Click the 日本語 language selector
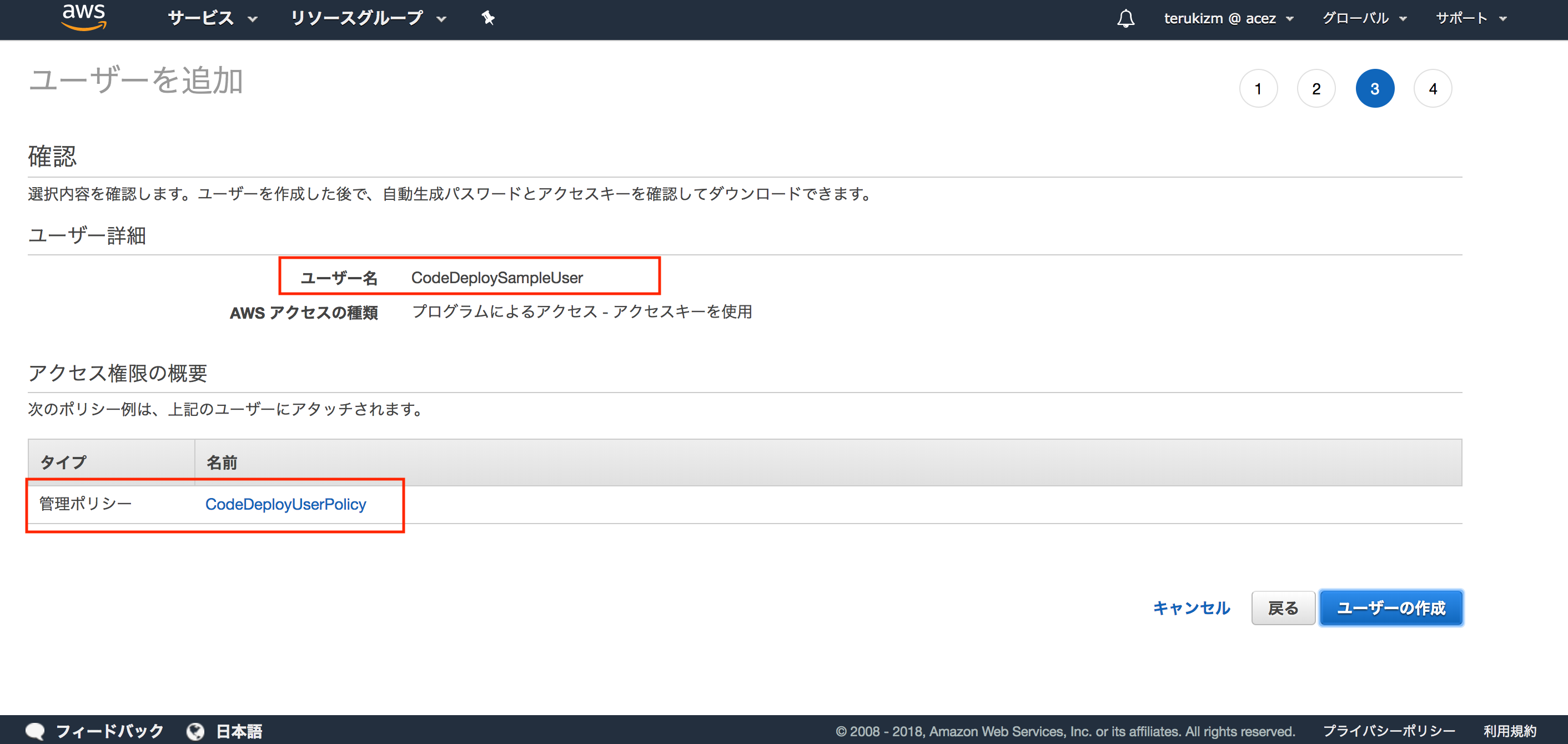The image size is (1568, 744). pos(239,731)
